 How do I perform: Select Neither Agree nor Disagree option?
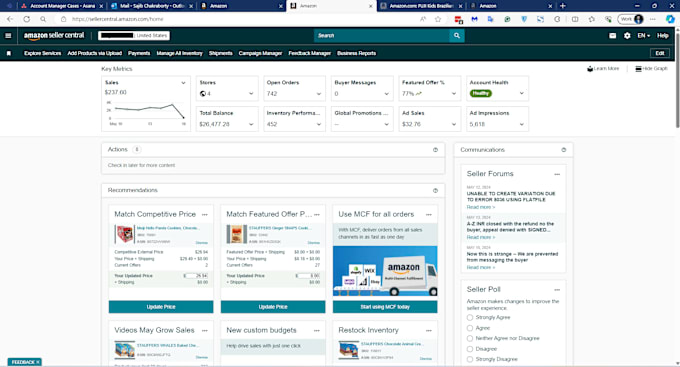(470, 338)
